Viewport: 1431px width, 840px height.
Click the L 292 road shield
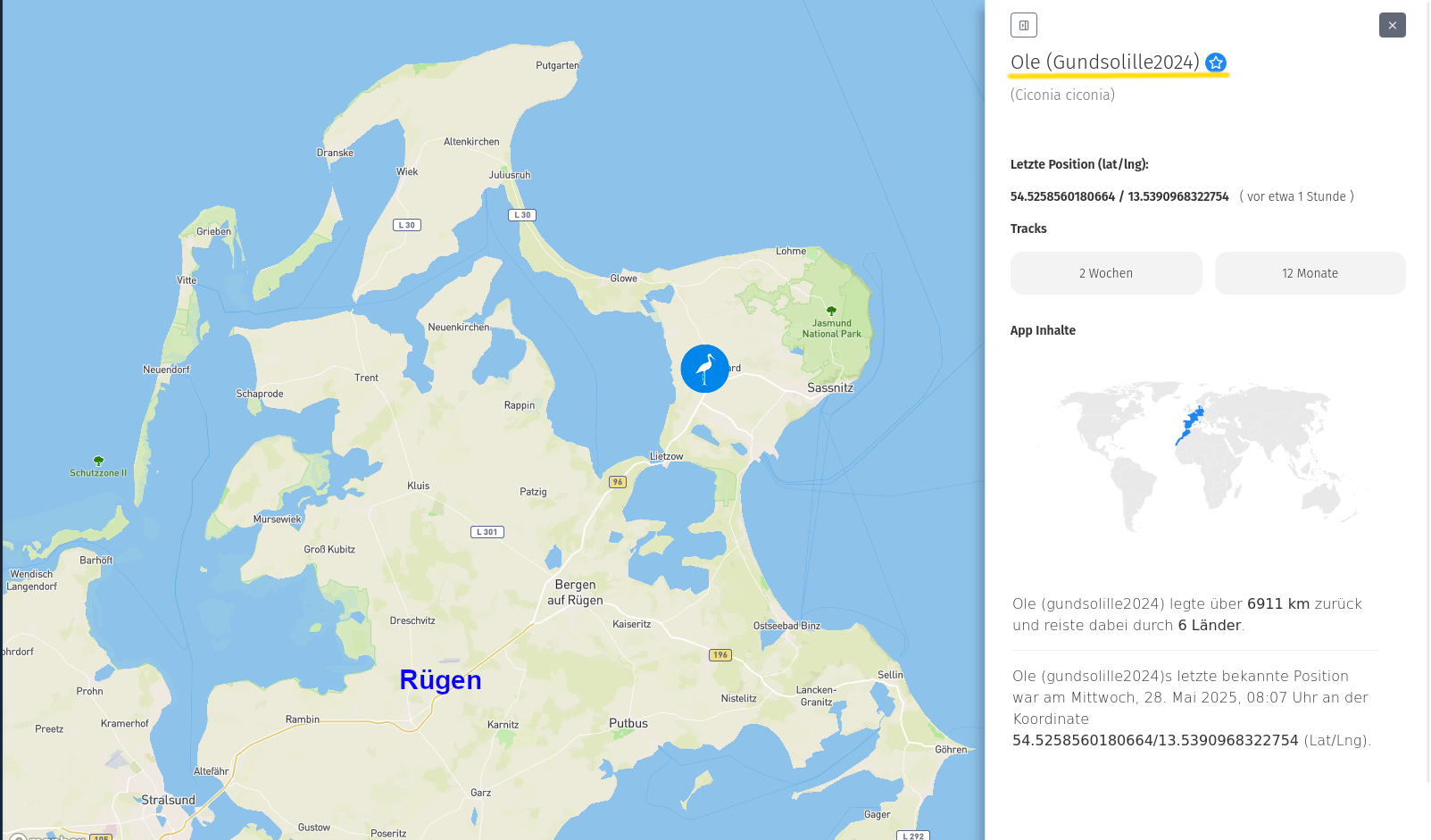pyautogui.click(x=912, y=836)
